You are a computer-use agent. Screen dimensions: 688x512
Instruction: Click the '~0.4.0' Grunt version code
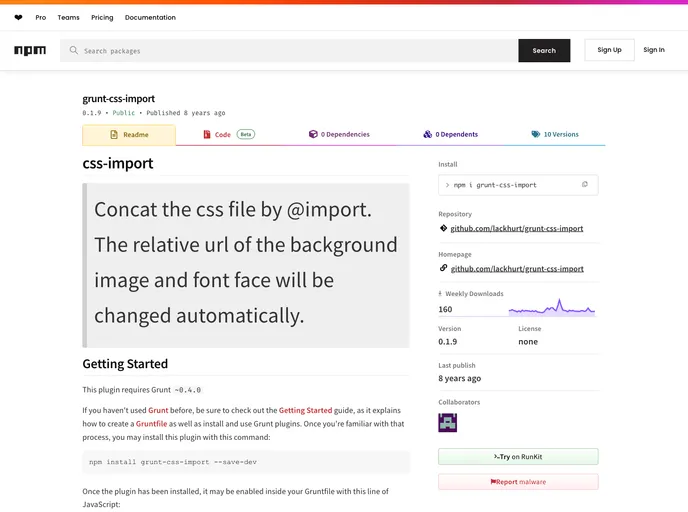(188, 390)
